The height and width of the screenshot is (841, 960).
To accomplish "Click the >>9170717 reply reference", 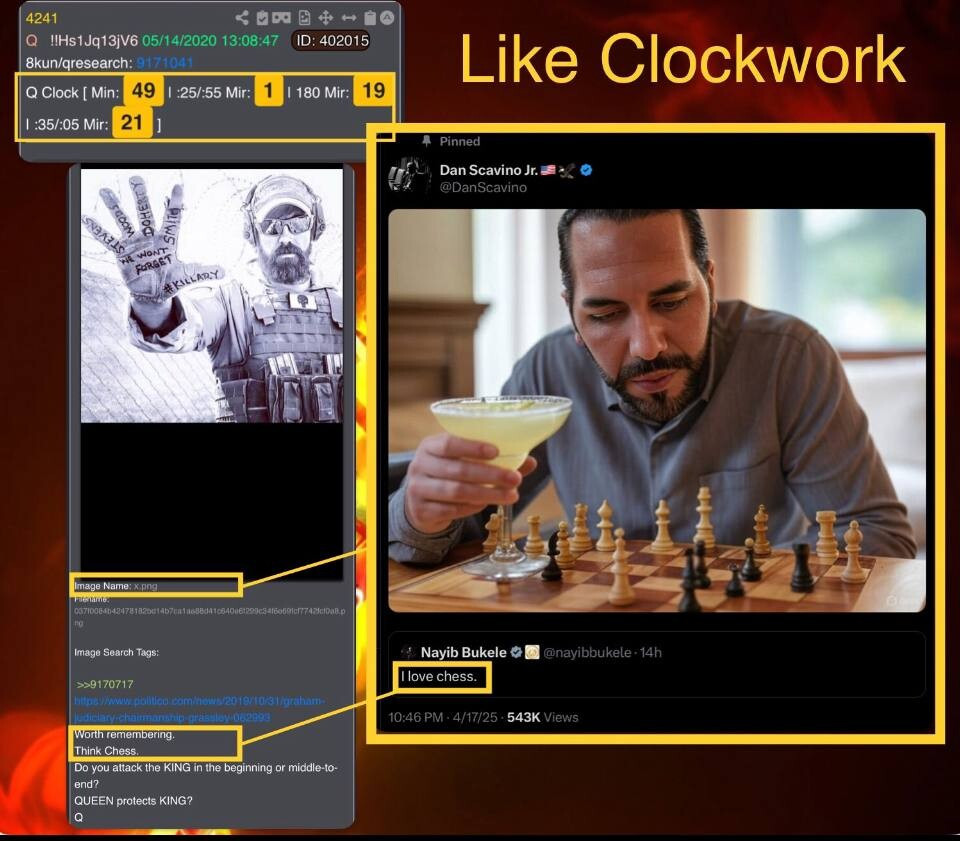I will pos(105,684).
